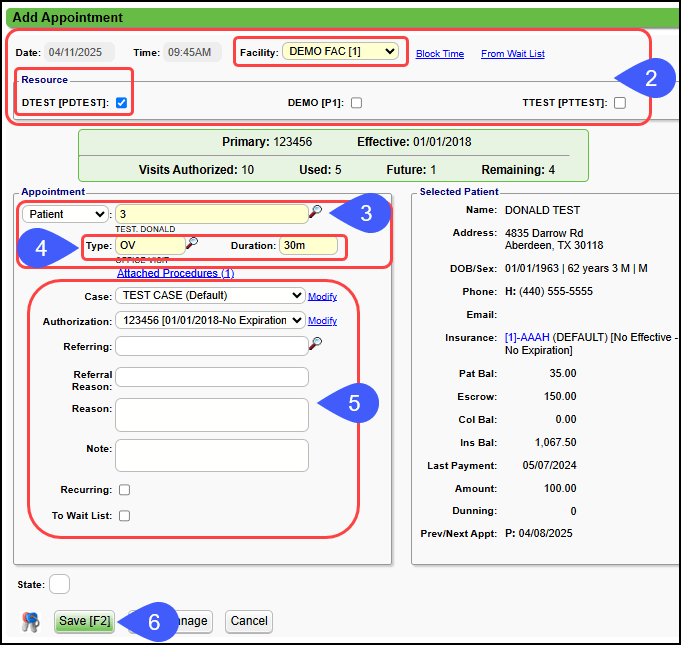Click the Block Time link
The image size is (681, 645).
point(440,54)
